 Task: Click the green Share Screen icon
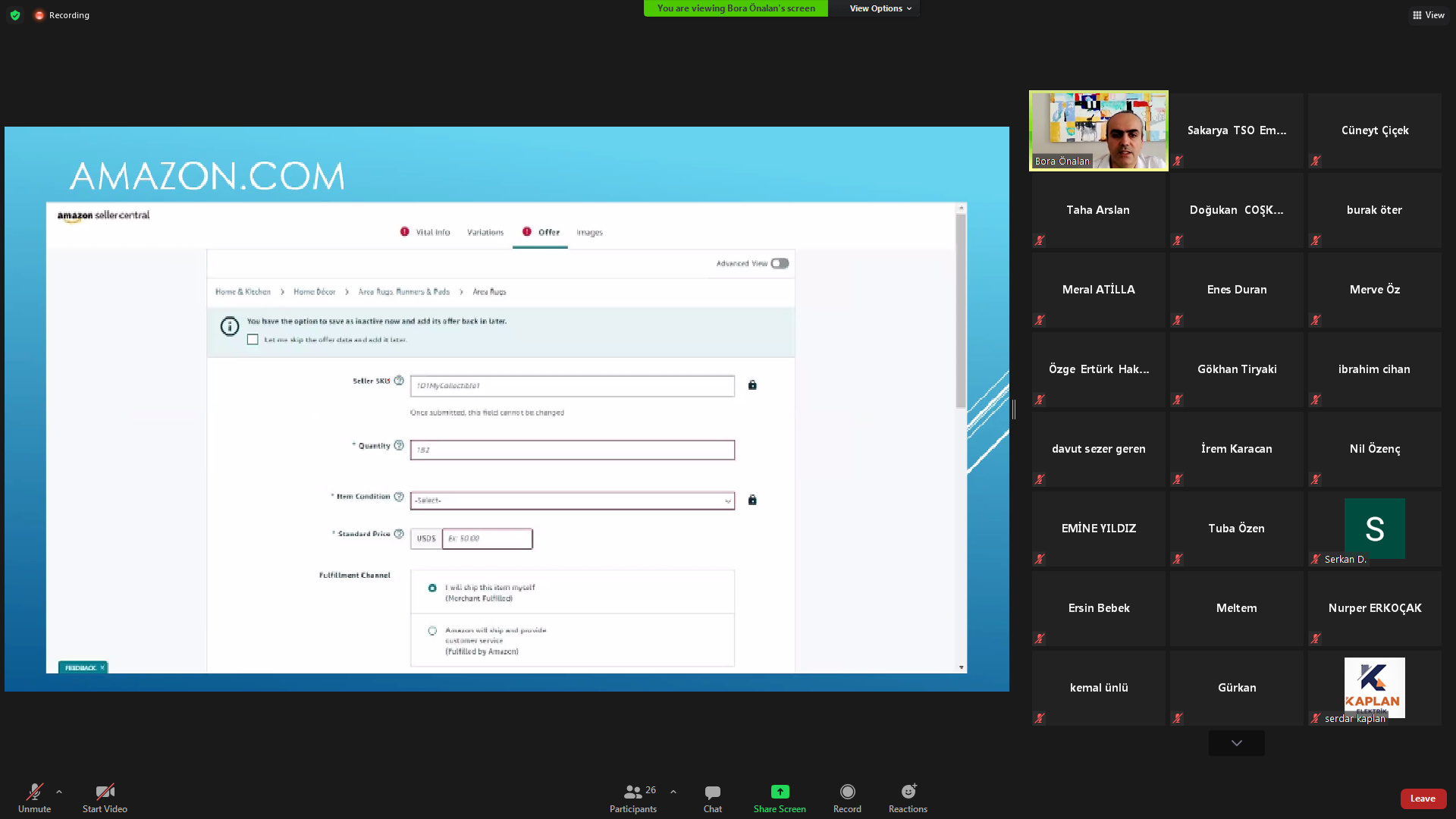point(780,792)
